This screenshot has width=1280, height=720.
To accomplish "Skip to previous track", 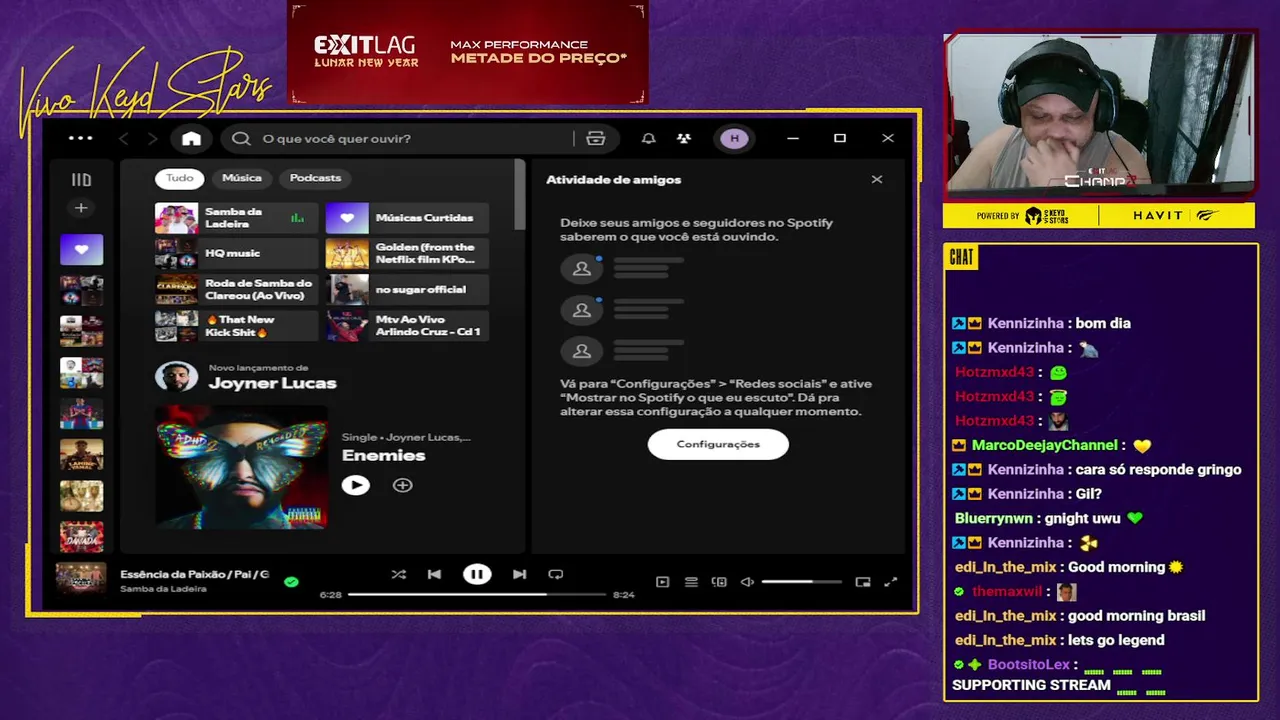I will coord(434,574).
